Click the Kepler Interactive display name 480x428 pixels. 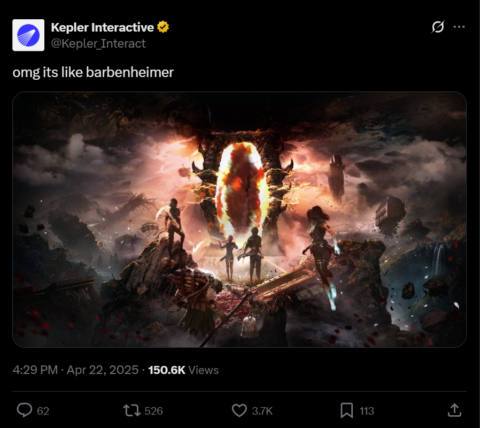point(102,27)
